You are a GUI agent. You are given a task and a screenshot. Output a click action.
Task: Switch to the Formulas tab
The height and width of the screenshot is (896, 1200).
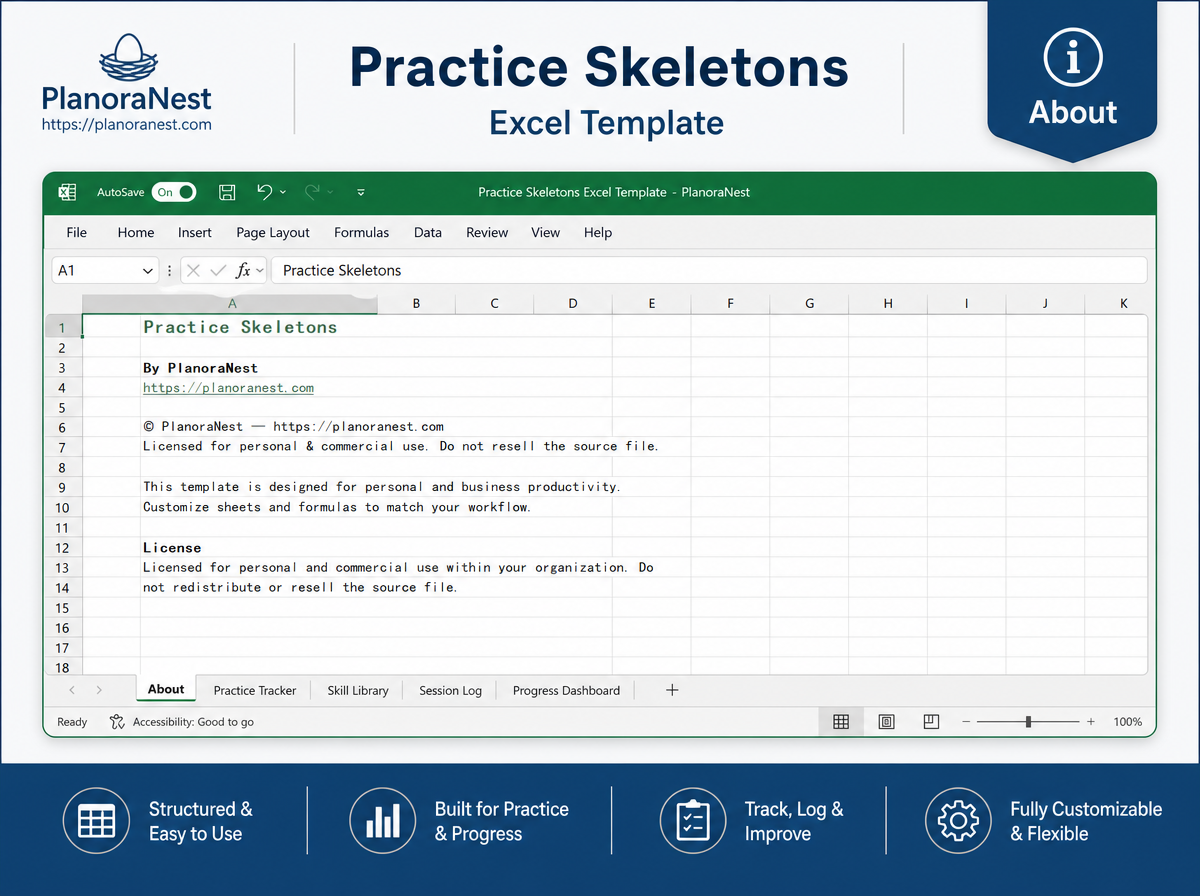tap(362, 232)
